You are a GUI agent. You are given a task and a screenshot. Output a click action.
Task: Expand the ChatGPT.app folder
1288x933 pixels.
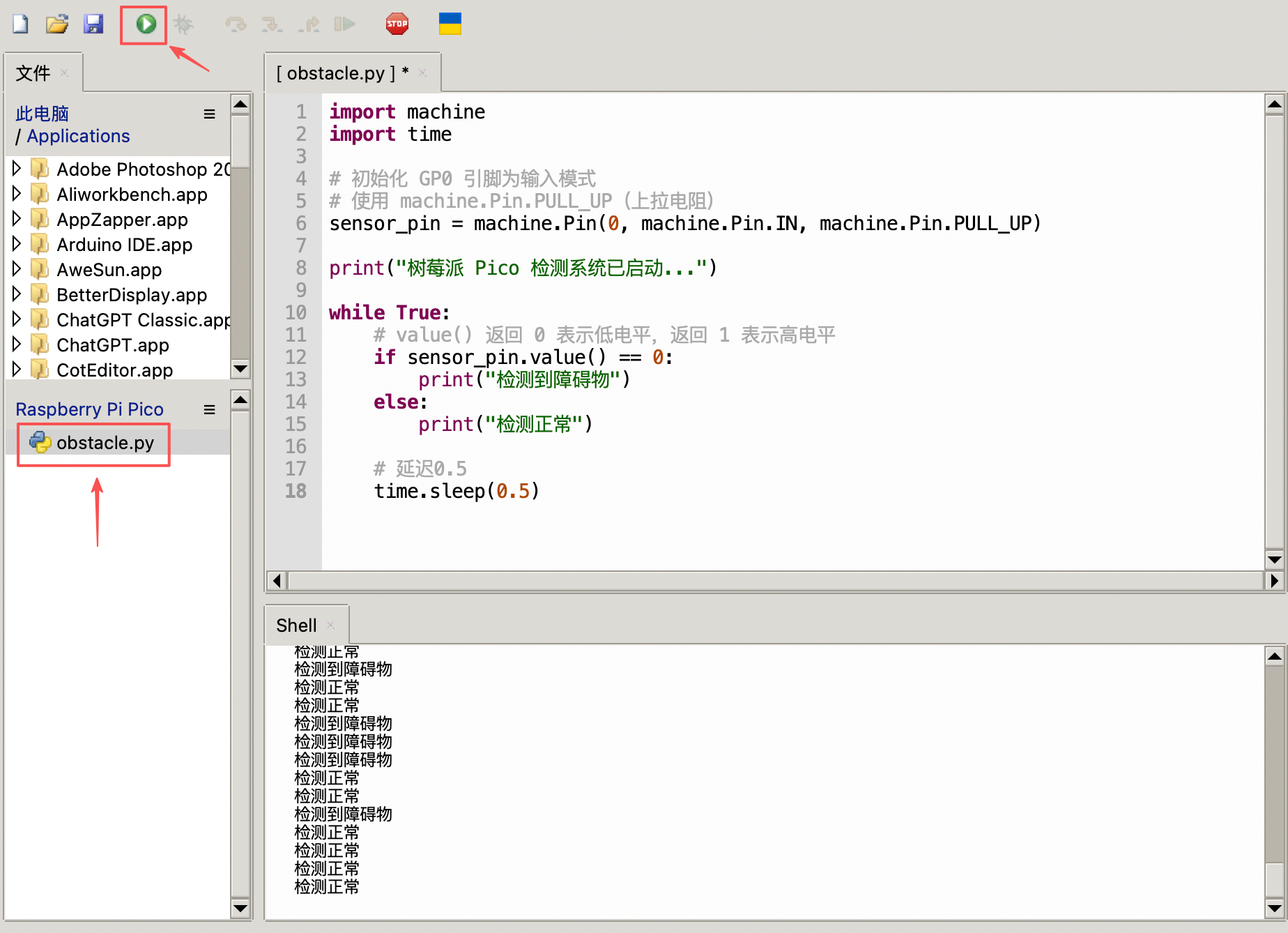click(x=17, y=344)
